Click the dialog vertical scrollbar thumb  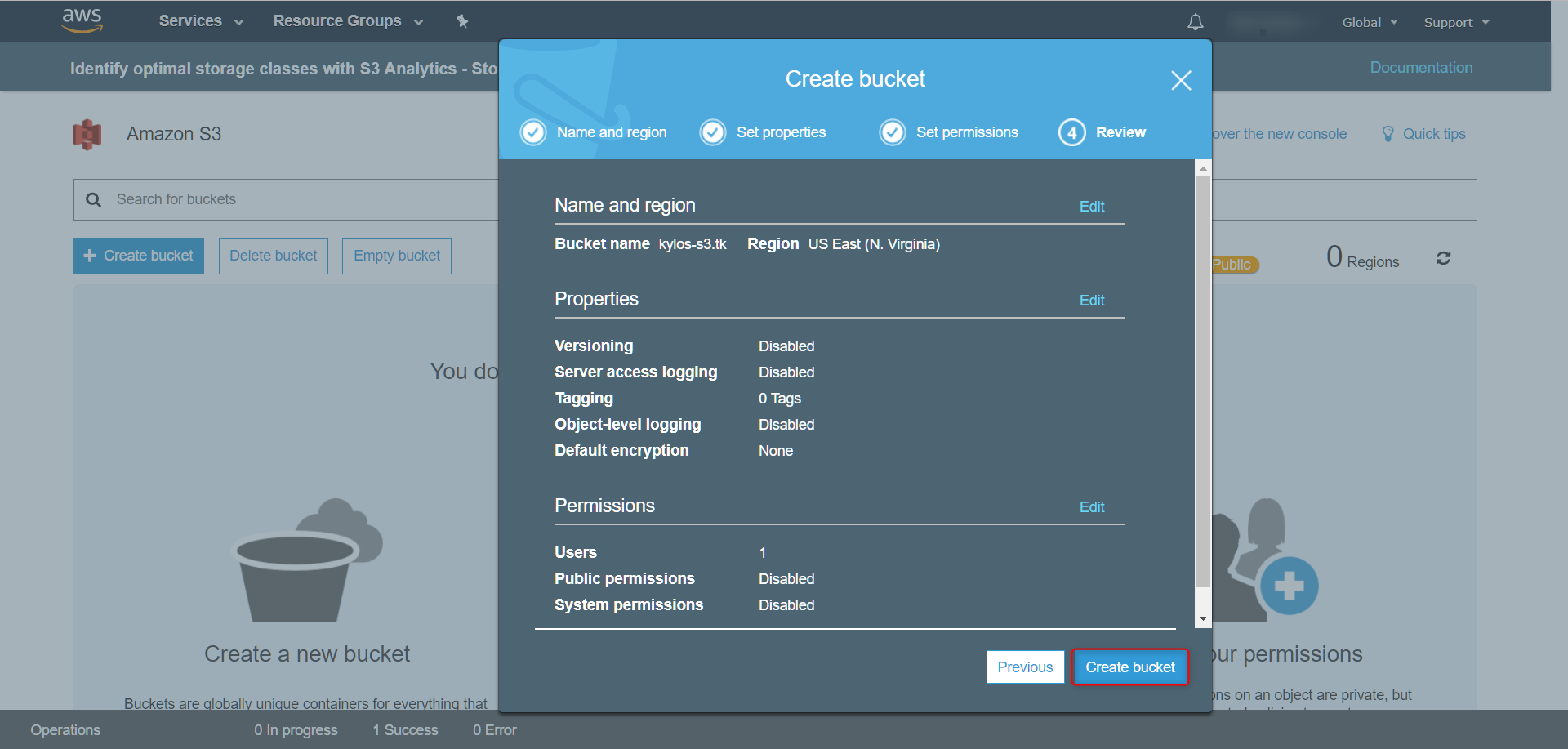pyautogui.click(x=1203, y=382)
